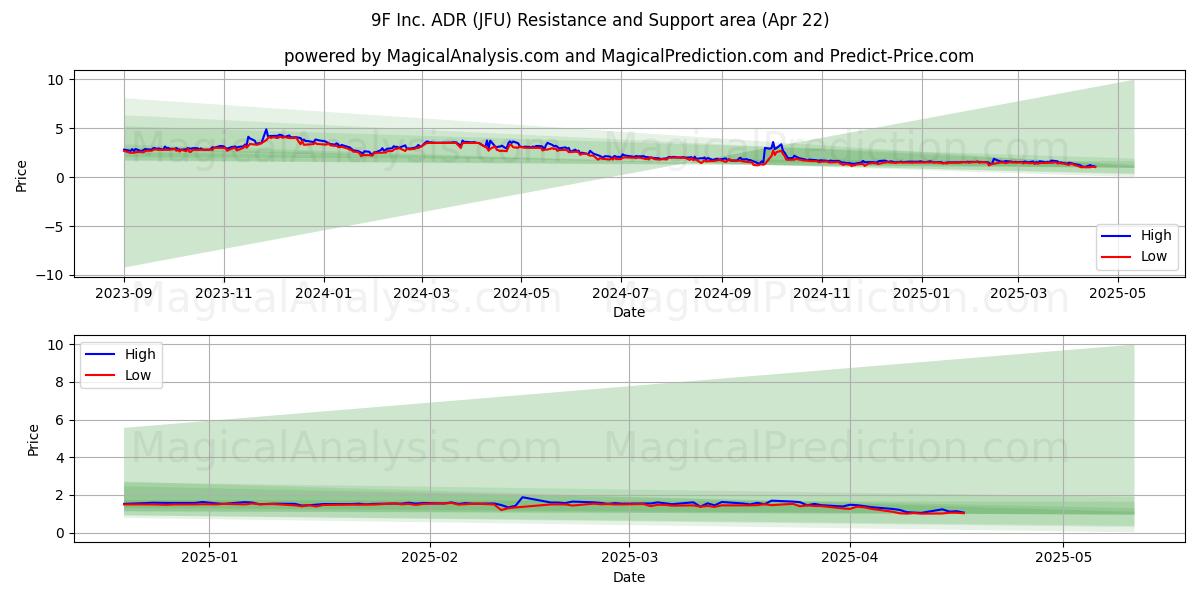Click the 'Date' x-axis label of the bottom chart
Image resolution: width=1200 pixels, height=600 pixels.
pos(629,577)
